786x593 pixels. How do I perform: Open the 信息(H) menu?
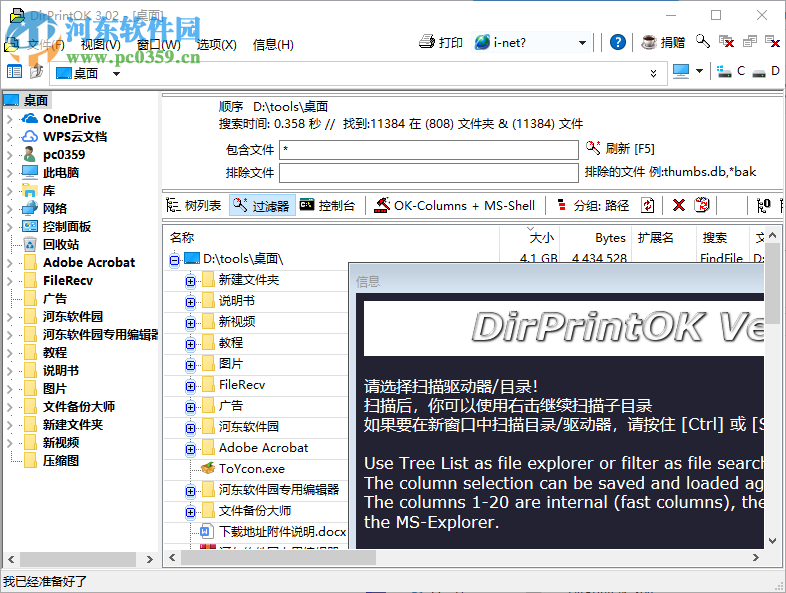point(273,45)
